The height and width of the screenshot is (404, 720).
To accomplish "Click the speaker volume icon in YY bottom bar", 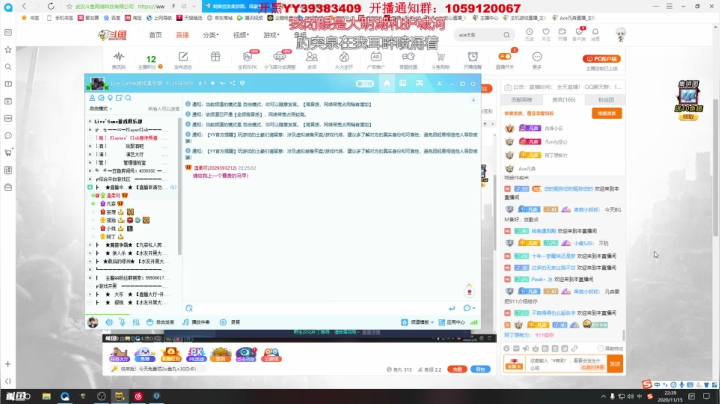I will point(109,322).
